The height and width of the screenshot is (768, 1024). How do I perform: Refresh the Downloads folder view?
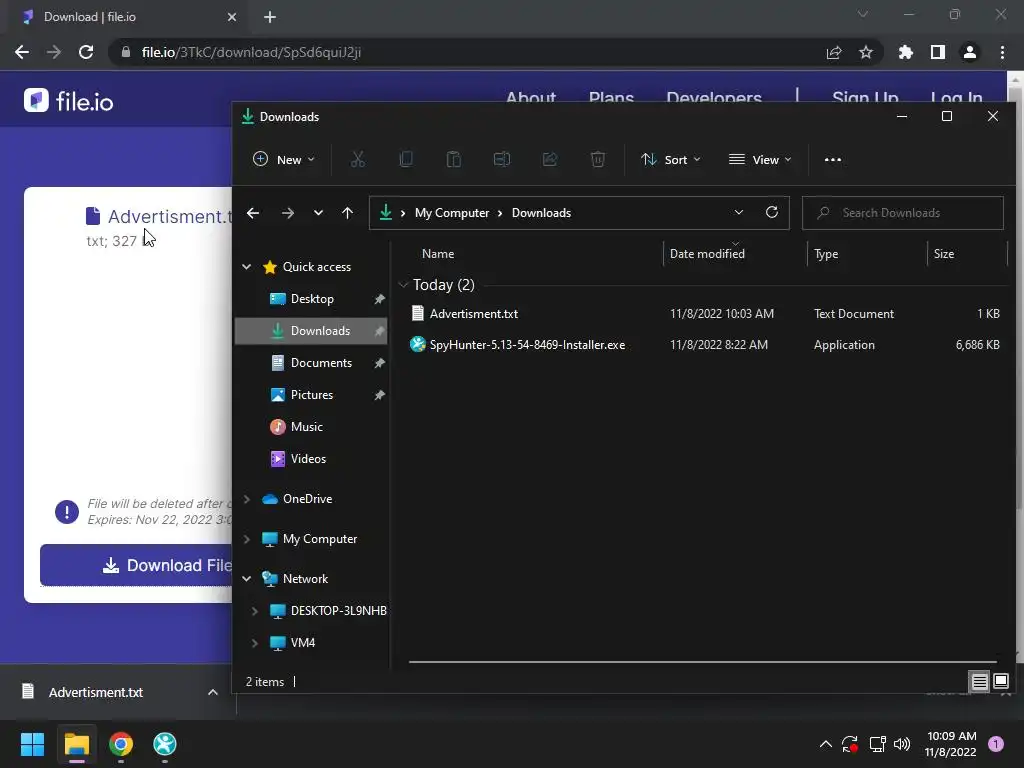click(772, 212)
